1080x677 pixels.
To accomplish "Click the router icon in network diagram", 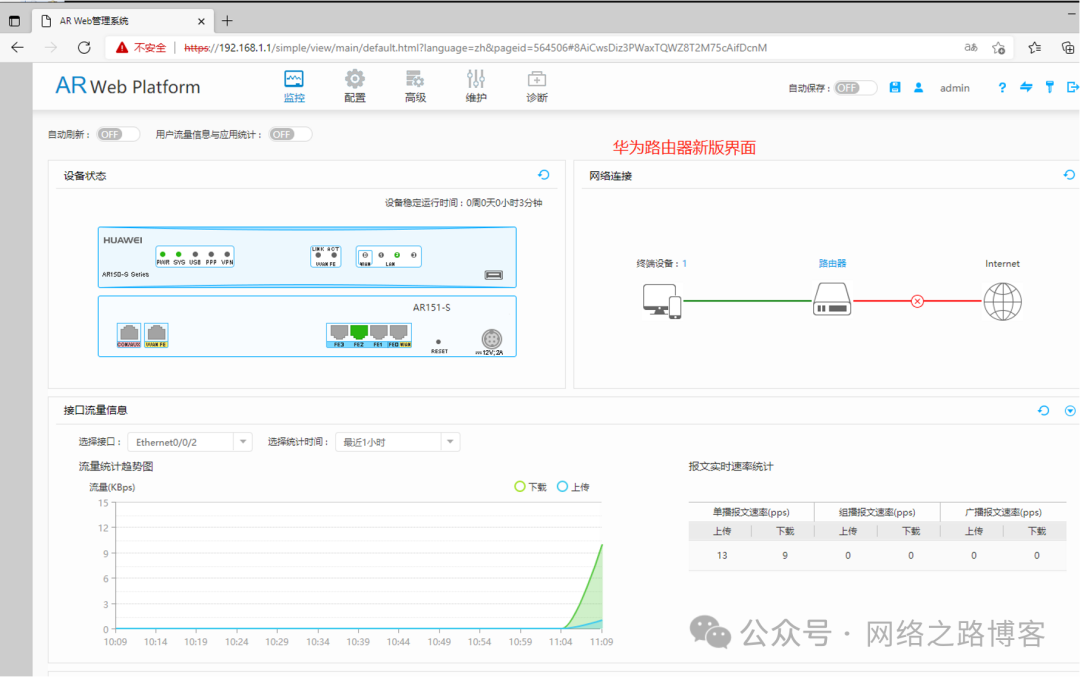I will click(x=832, y=299).
